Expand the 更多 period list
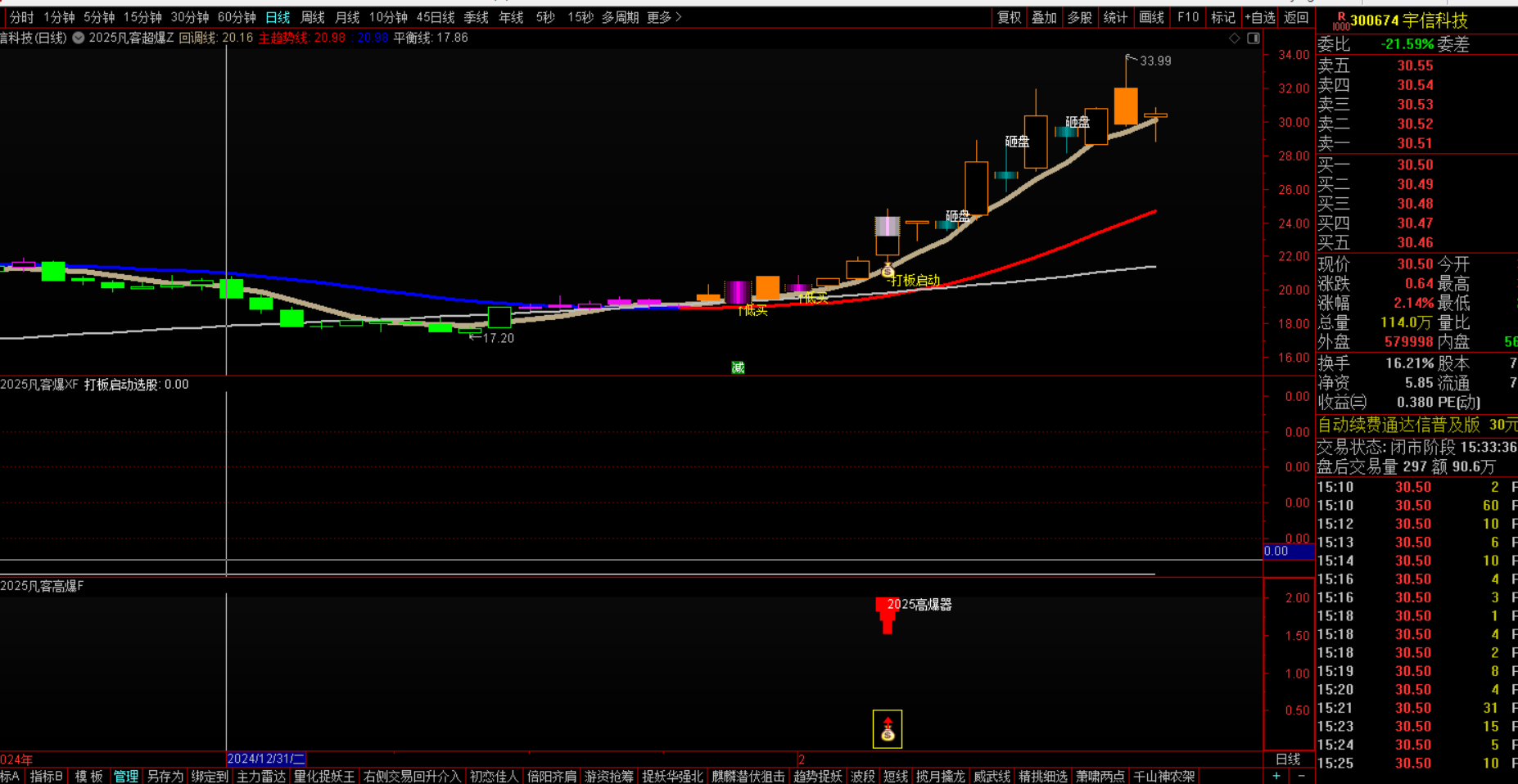Viewport: 1518px width, 784px height. [x=663, y=17]
